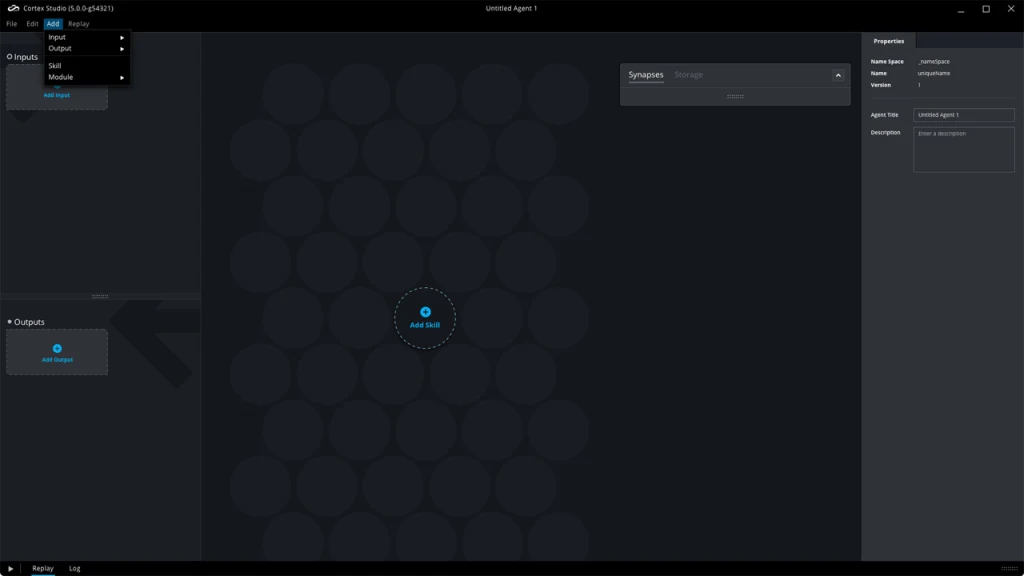Click the Add Output plus icon
Viewport: 1024px width, 576px height.
click(x=57, y=348)
